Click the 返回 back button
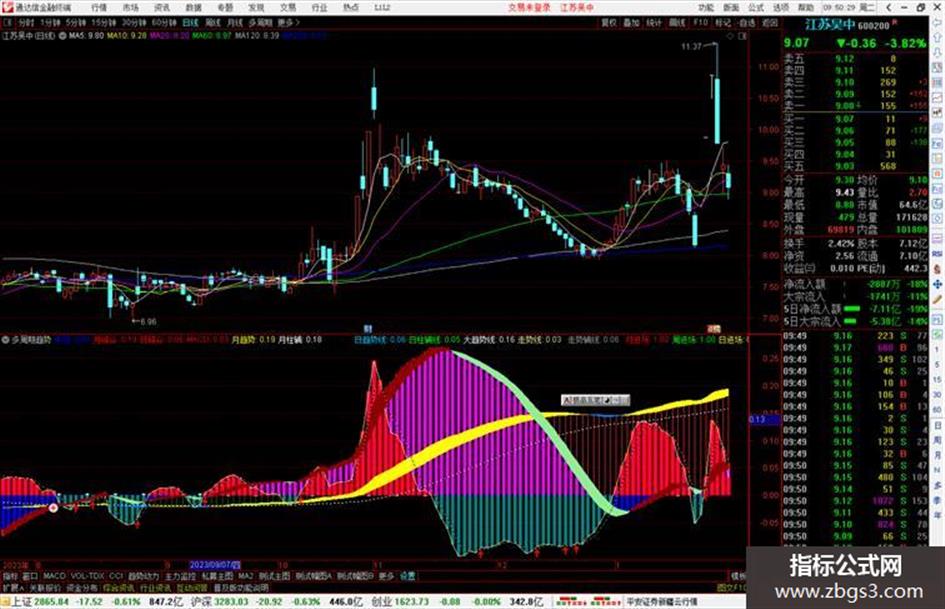This screenshot has height=609, width=945. tap(770, 22)
